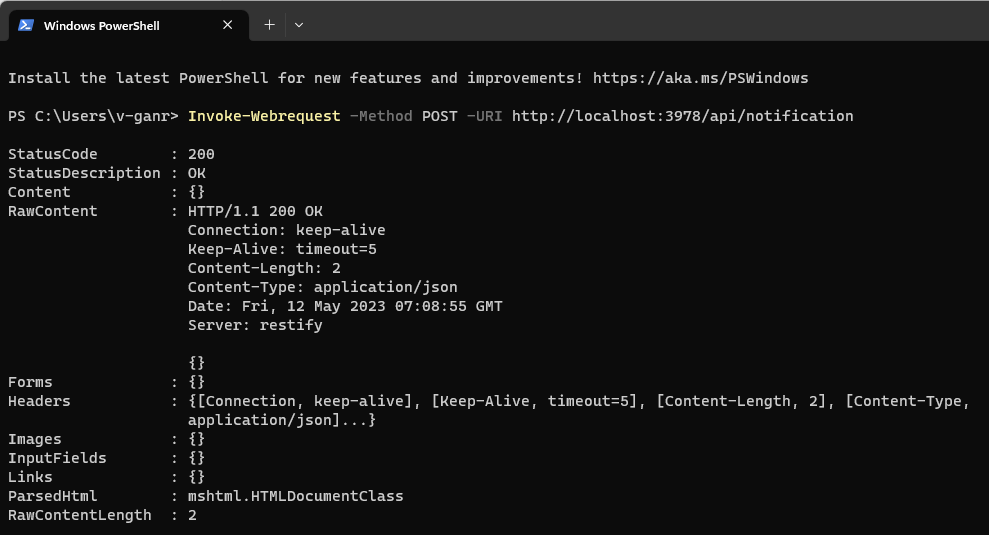This screenshot has height=535, width=989.
Task: Click the StatusCode value 200
Action: pyautogui.click(x=201, y=154)
